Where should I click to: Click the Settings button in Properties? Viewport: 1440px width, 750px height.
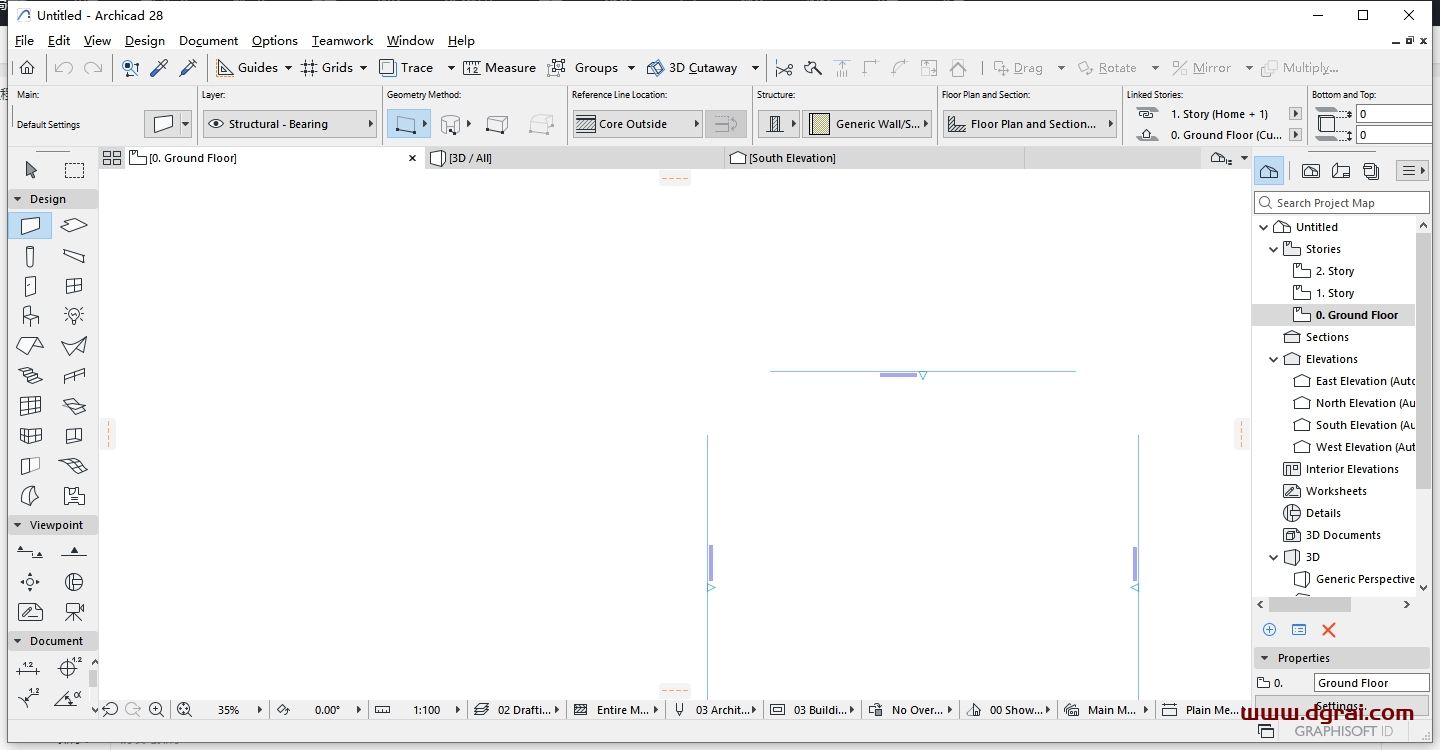pyautogui.click(x=1341, y=706)
